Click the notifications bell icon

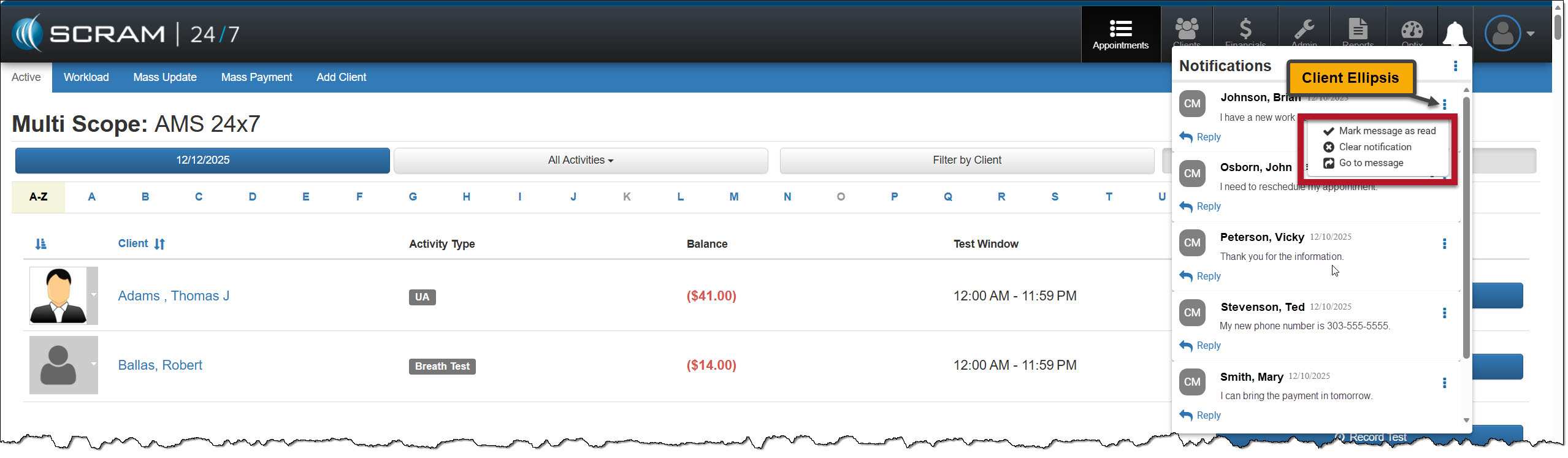tap(1455, 34)
